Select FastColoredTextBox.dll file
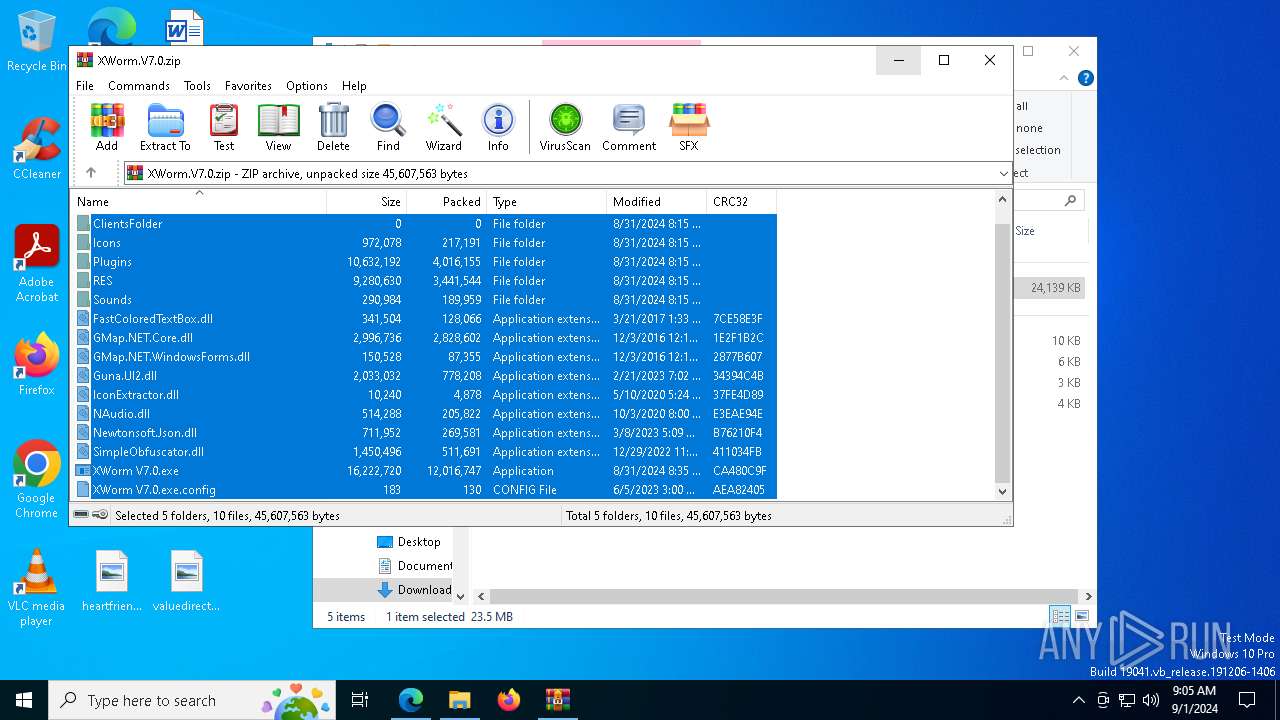 click(x=425, y=319)
